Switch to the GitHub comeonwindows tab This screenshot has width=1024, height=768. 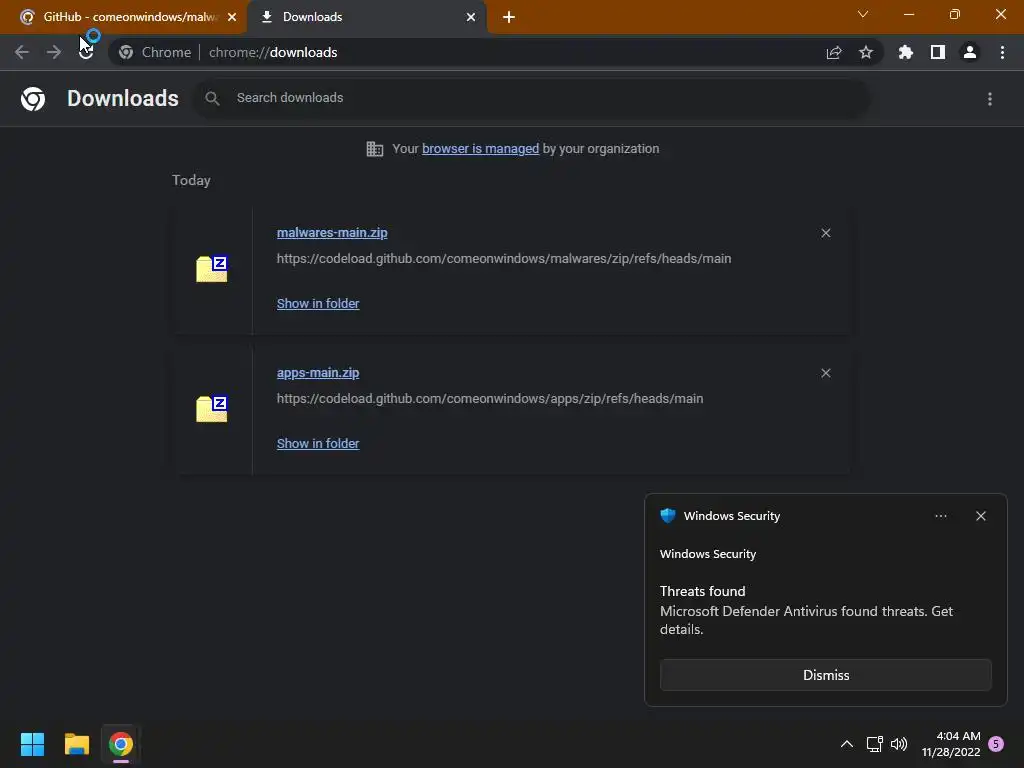pyautogui.click(x=123, y=17)
